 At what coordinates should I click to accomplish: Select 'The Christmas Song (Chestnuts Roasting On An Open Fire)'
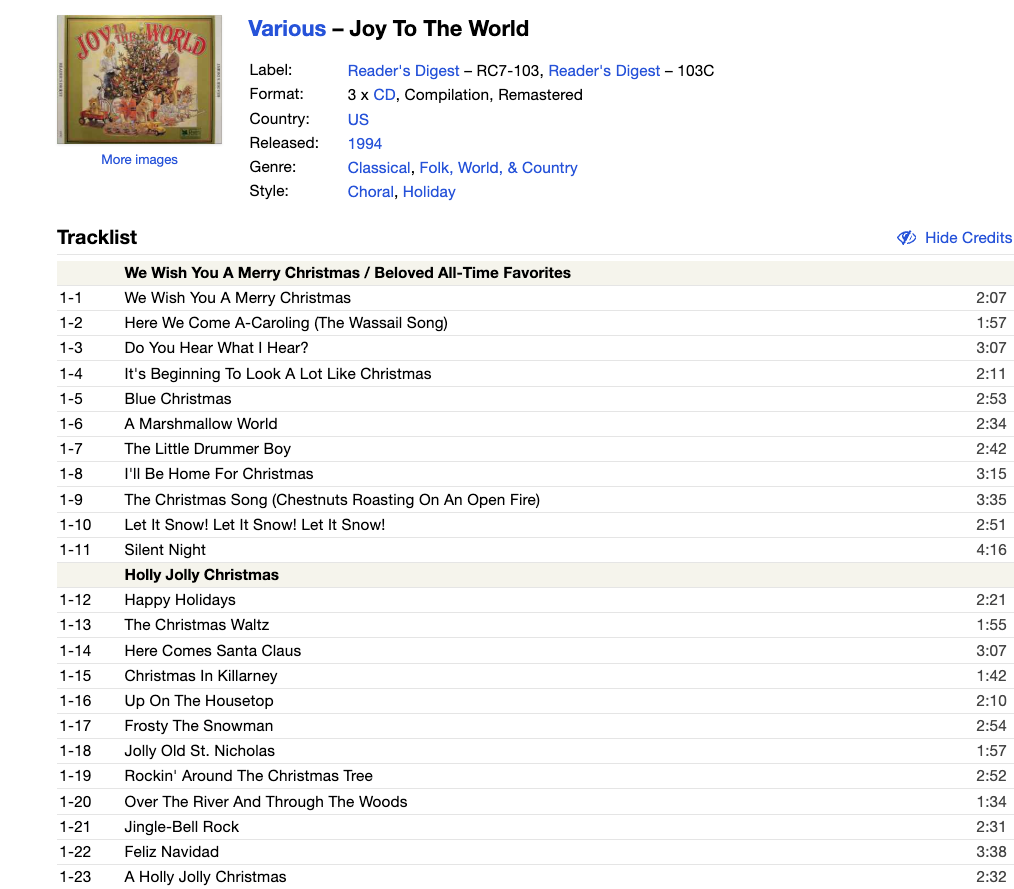(x=332, y=500)
